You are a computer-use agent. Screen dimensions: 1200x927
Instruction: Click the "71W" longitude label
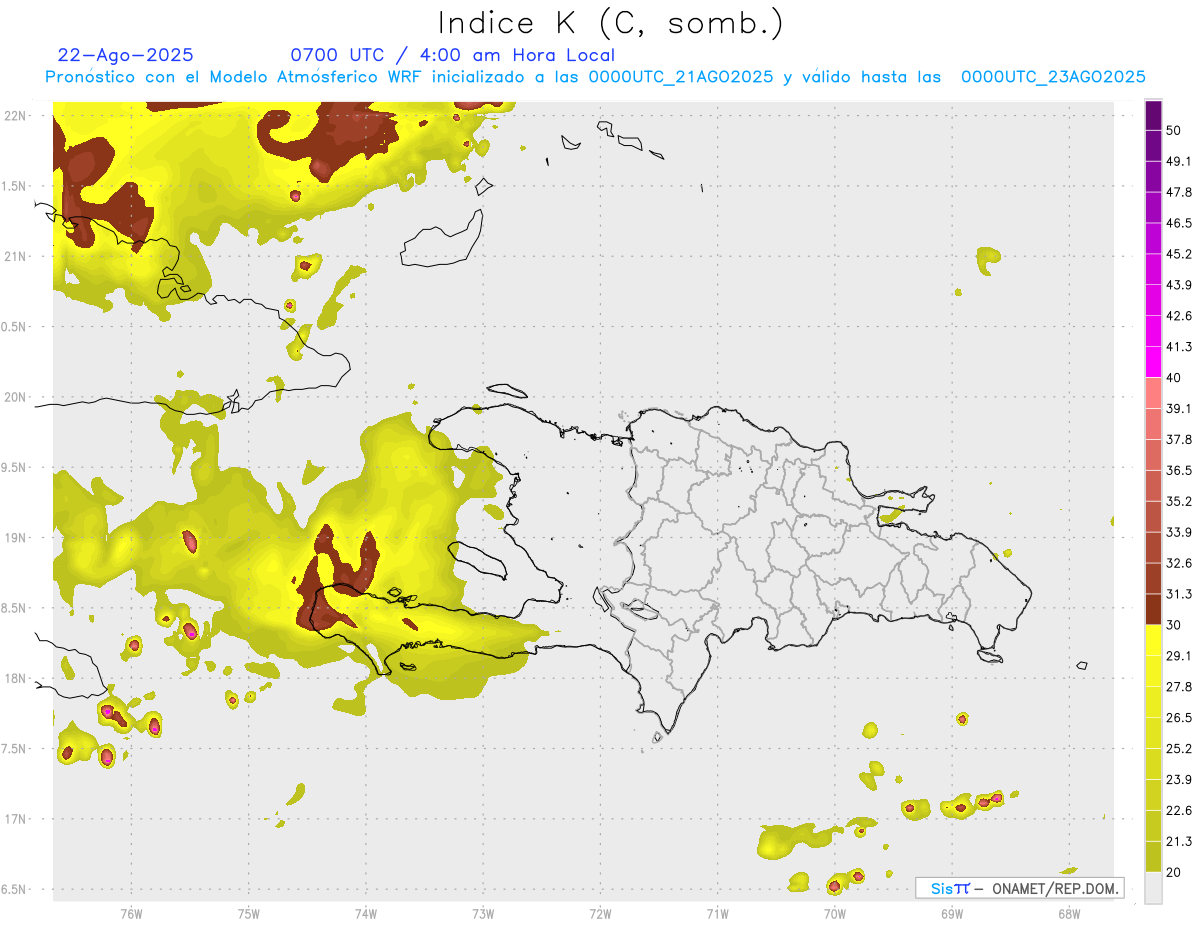point(717,914)
